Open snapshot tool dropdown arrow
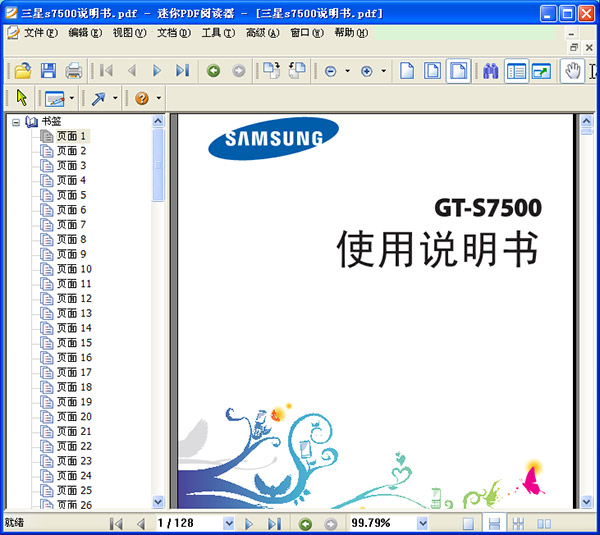Screen dimensions: 600x535 coord(72,98)
